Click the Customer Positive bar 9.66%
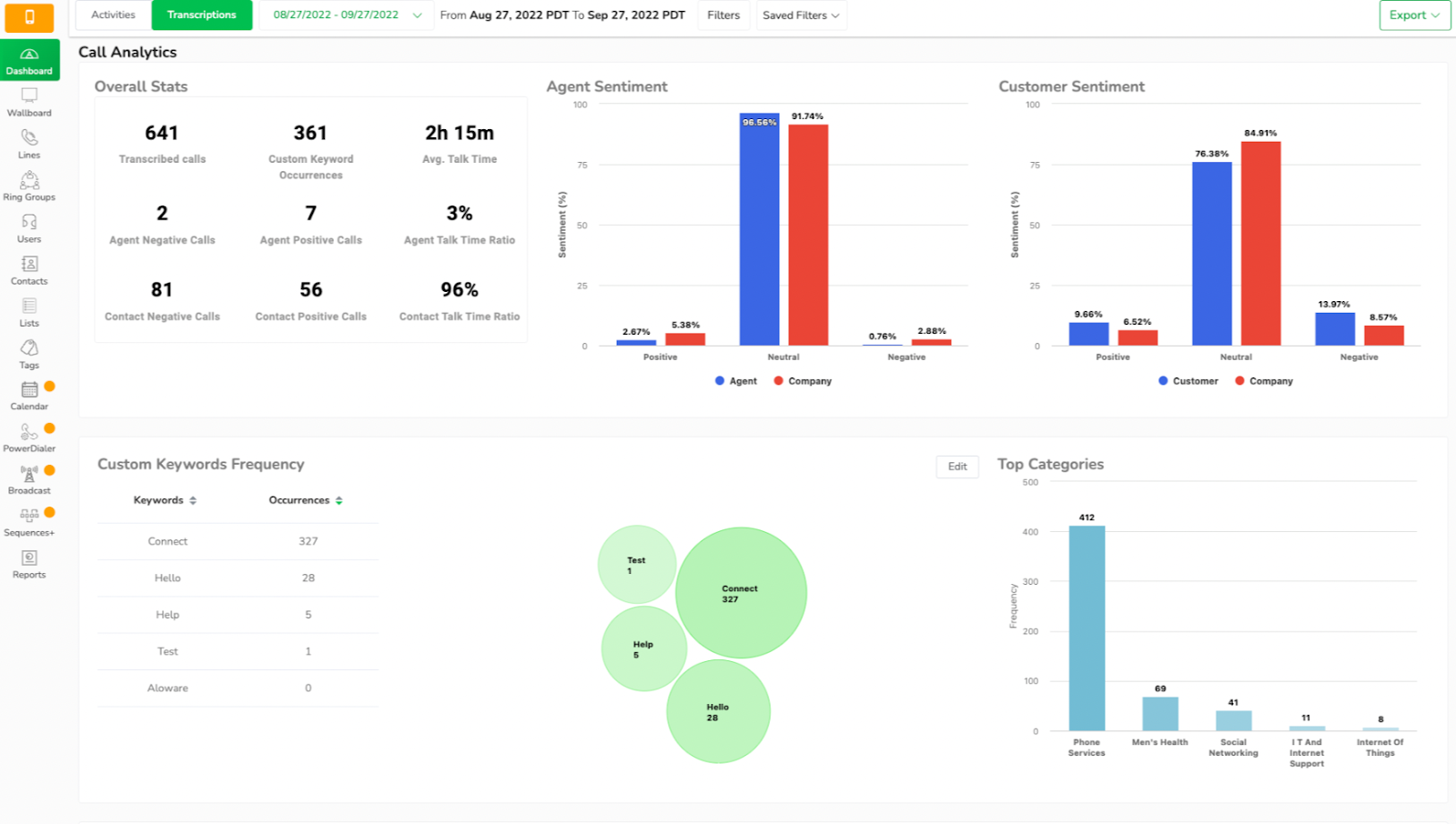1456x824 pixels. point(1088,334)
